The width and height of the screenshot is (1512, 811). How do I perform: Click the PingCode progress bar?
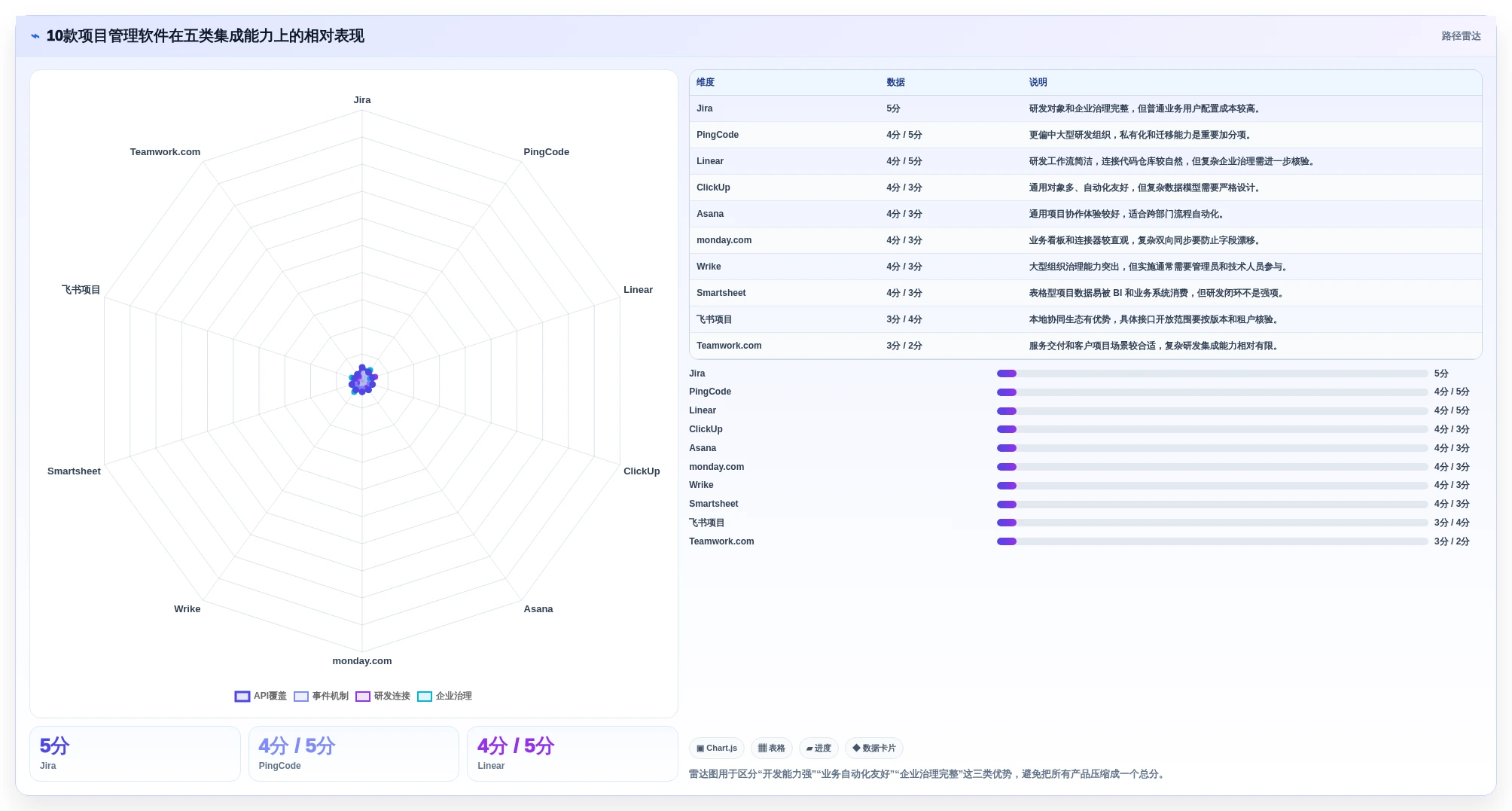tap(1212, 392)
